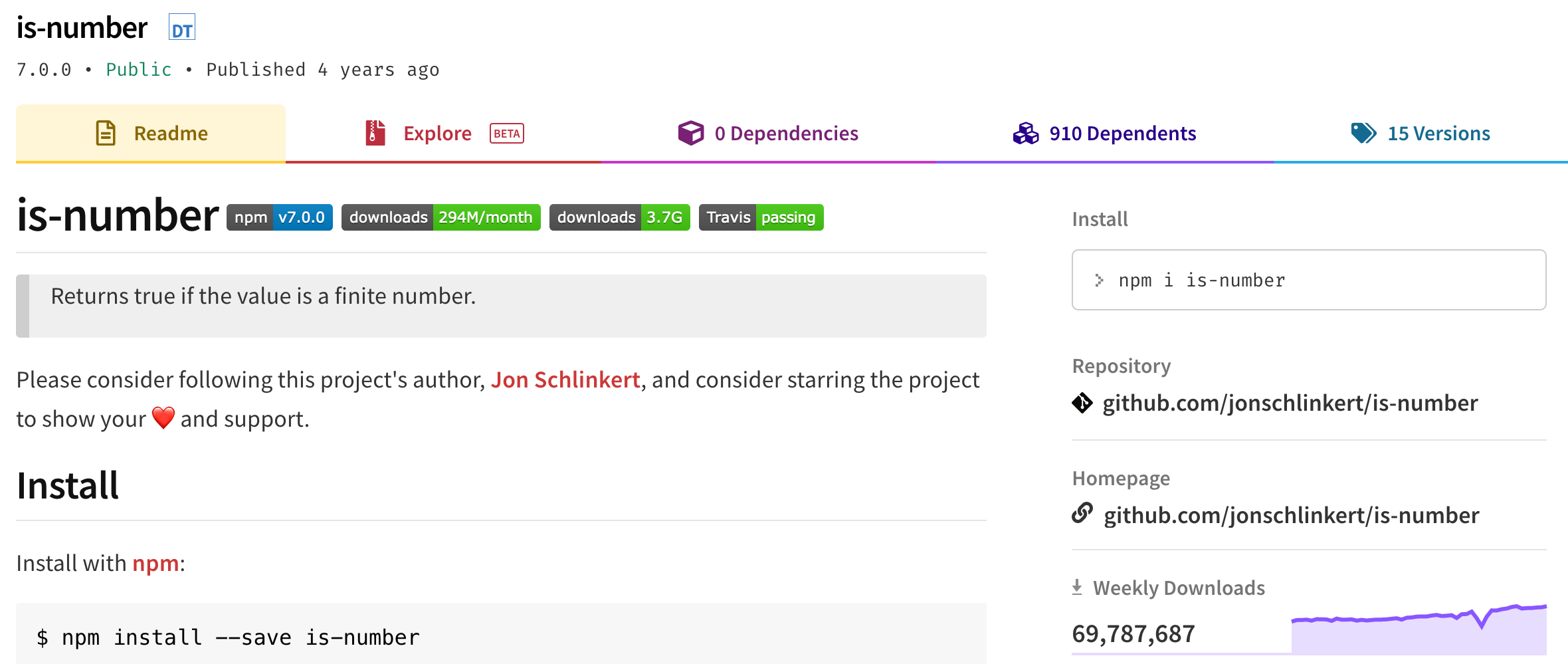This screenshot has width=1568, height=664.
Task: Click the Explore zip file icon
Action: click(375, 133)
